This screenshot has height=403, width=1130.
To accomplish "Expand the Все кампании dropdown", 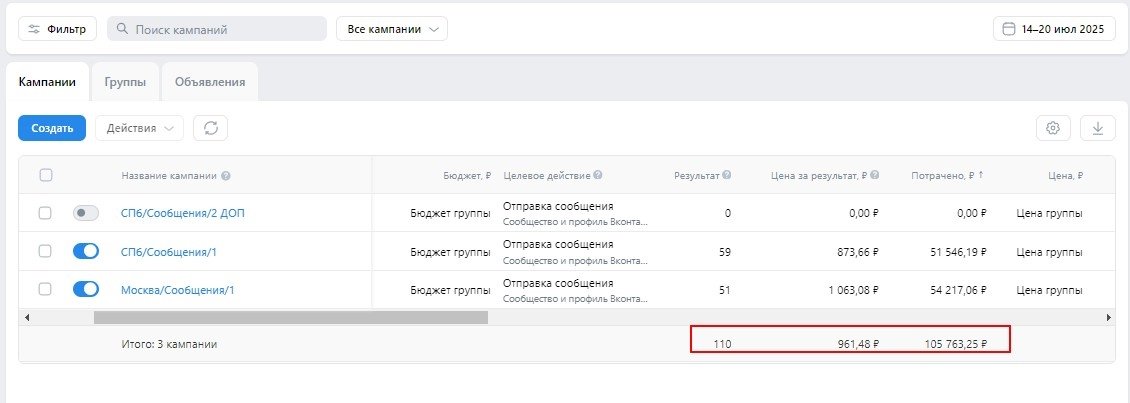I will 392,29.
